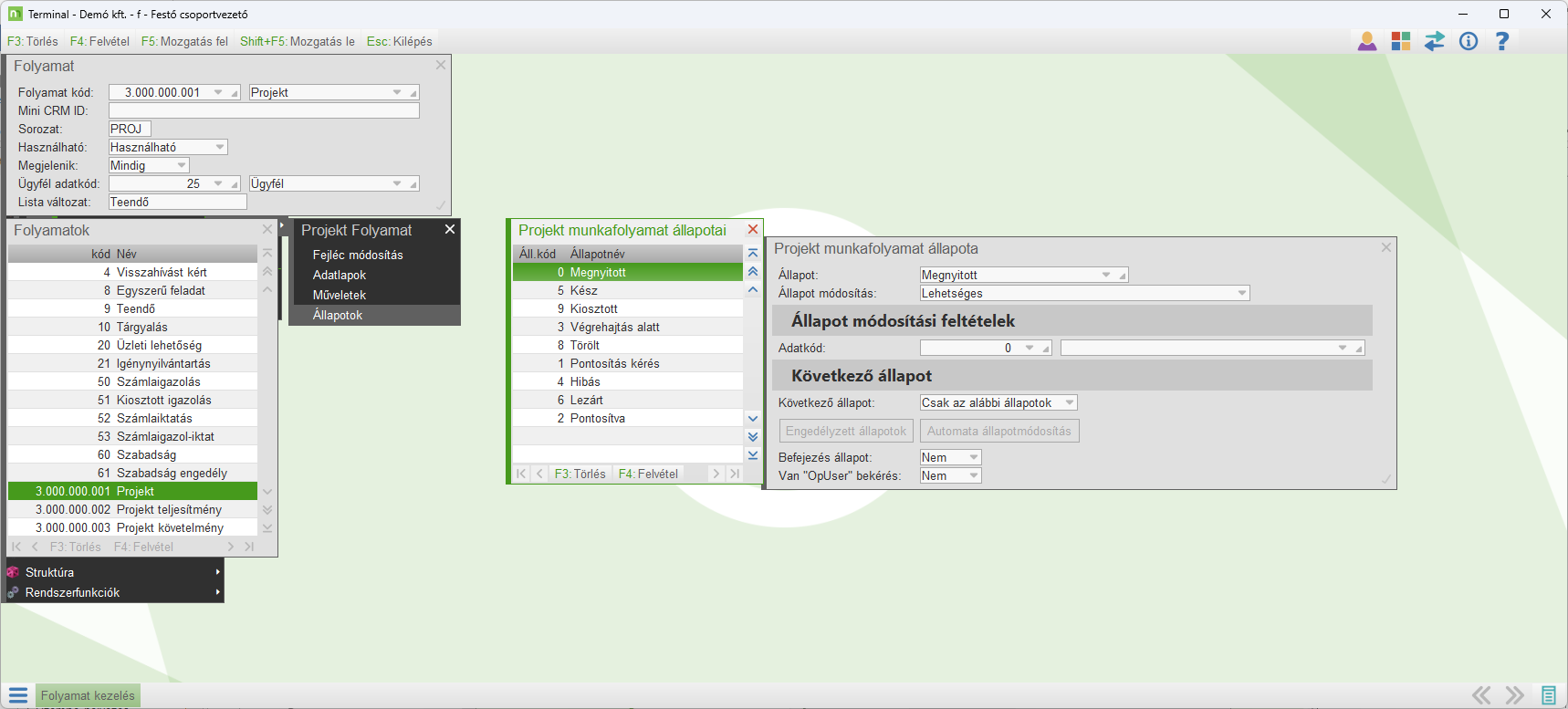Viewport: 1568px width, 709px height.
Task: Select Üzleti lehetőség in Folyamatok list
Action: click(x=133, y=345)
